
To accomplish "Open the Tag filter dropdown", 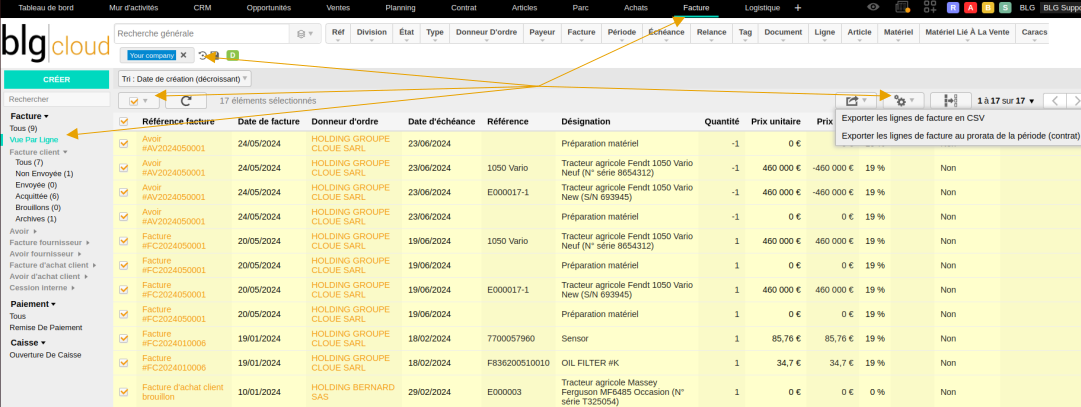I will tap(745, 33).
